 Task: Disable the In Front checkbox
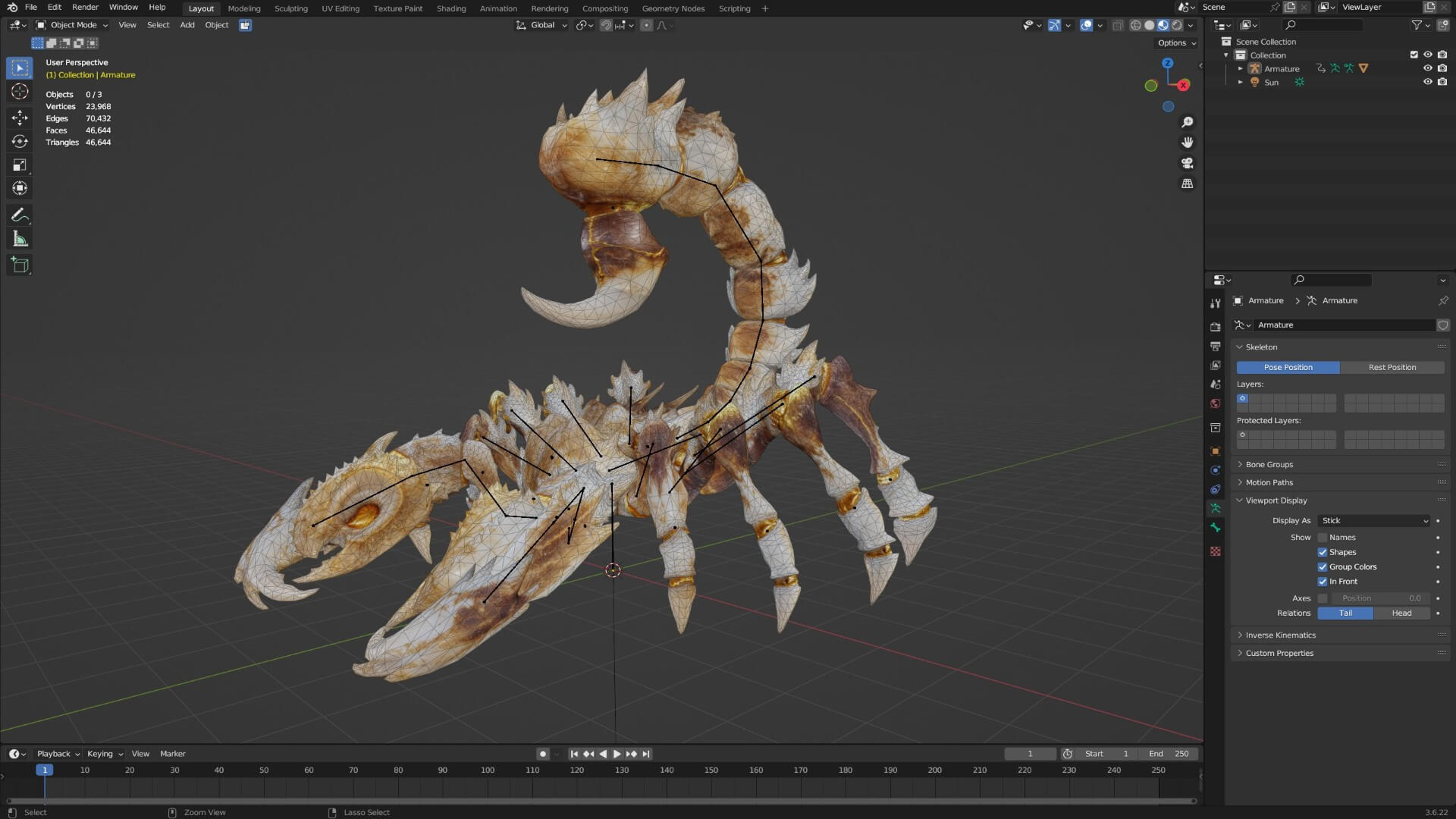point(1323,582)
